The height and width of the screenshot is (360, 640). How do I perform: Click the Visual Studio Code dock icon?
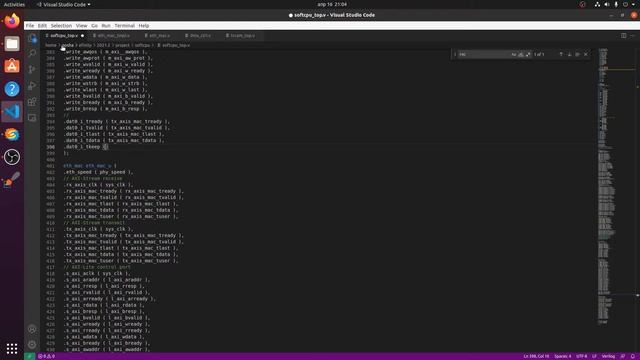click(12, 111)
